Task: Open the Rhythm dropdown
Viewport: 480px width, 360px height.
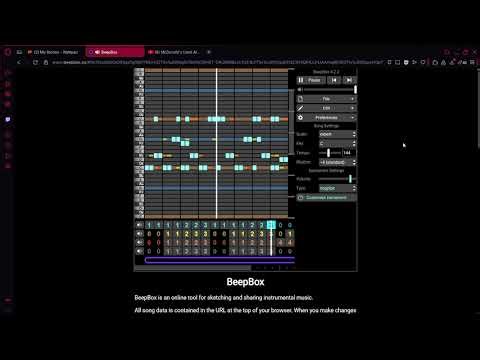Action: pos(337,162)
